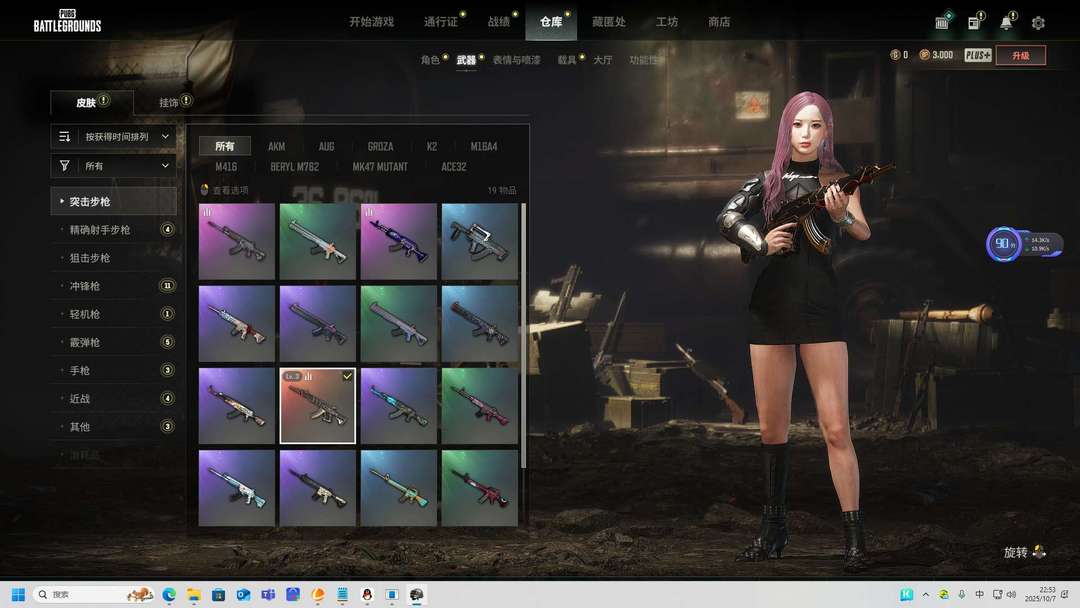Image resolution: width=1080 pixels, height=608 pixels.
Task: Expand 轻机枪 category
Action: coord(114,314)
